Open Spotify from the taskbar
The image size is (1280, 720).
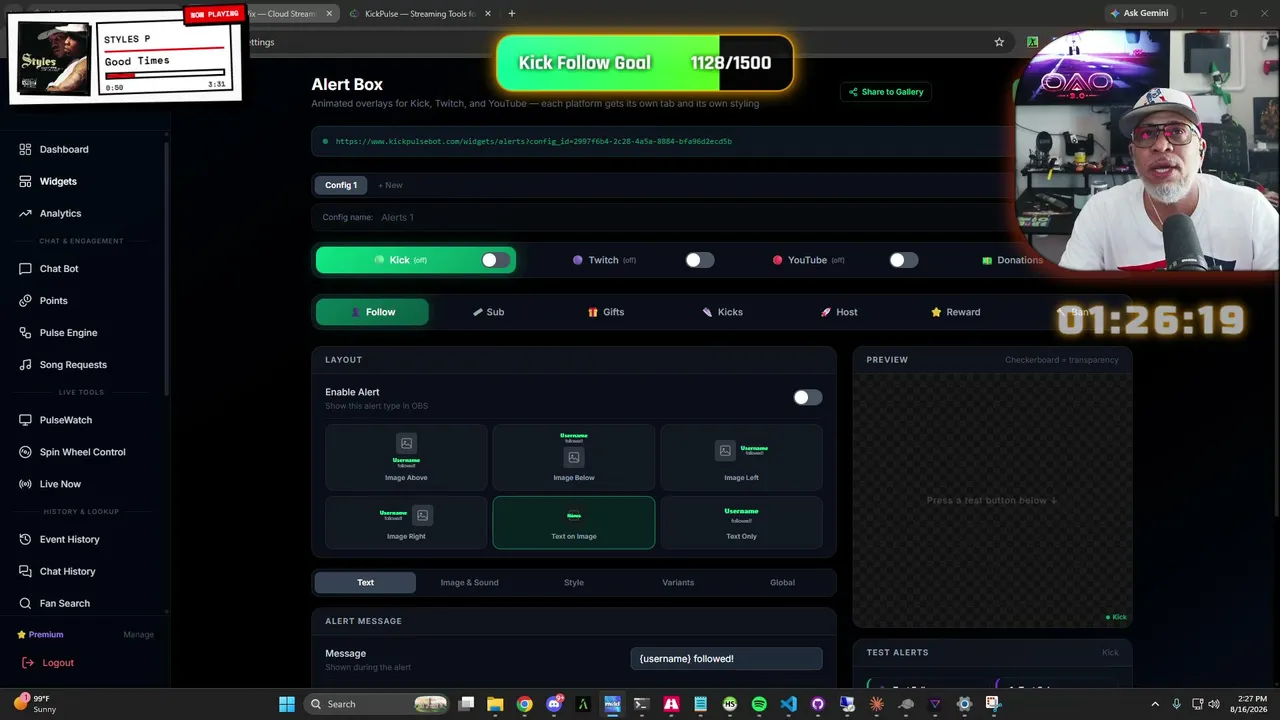(x=759, y=704)
